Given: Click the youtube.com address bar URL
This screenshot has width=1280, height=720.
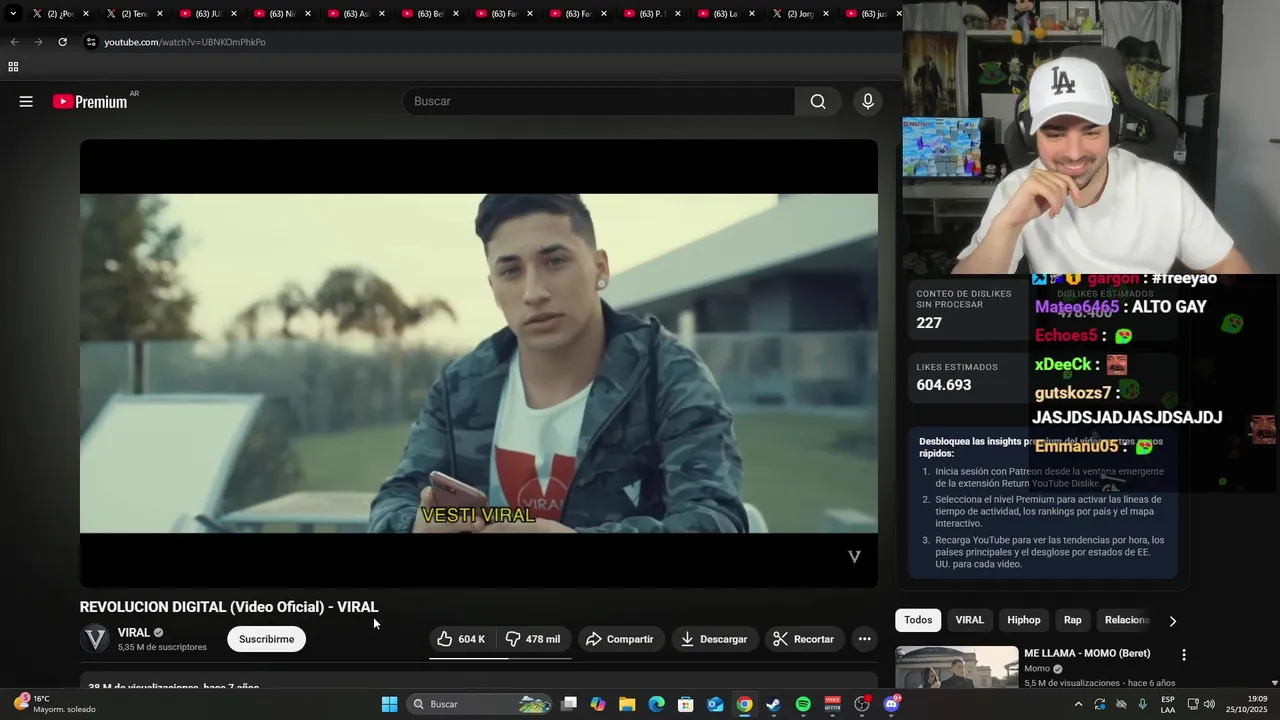Looking at the screenshot, I should coord(185,42).
